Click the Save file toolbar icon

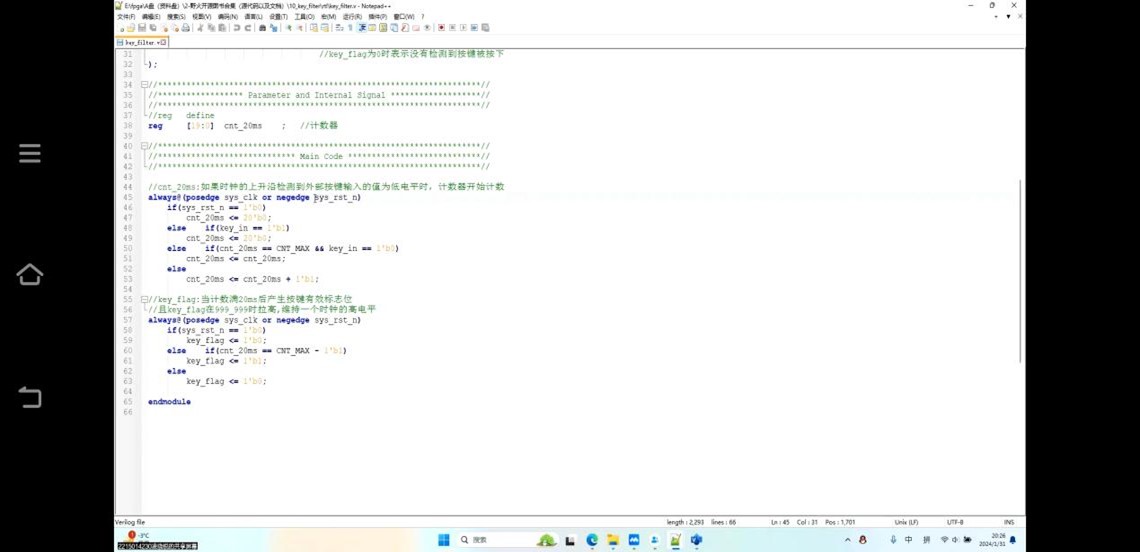(140, 28)
